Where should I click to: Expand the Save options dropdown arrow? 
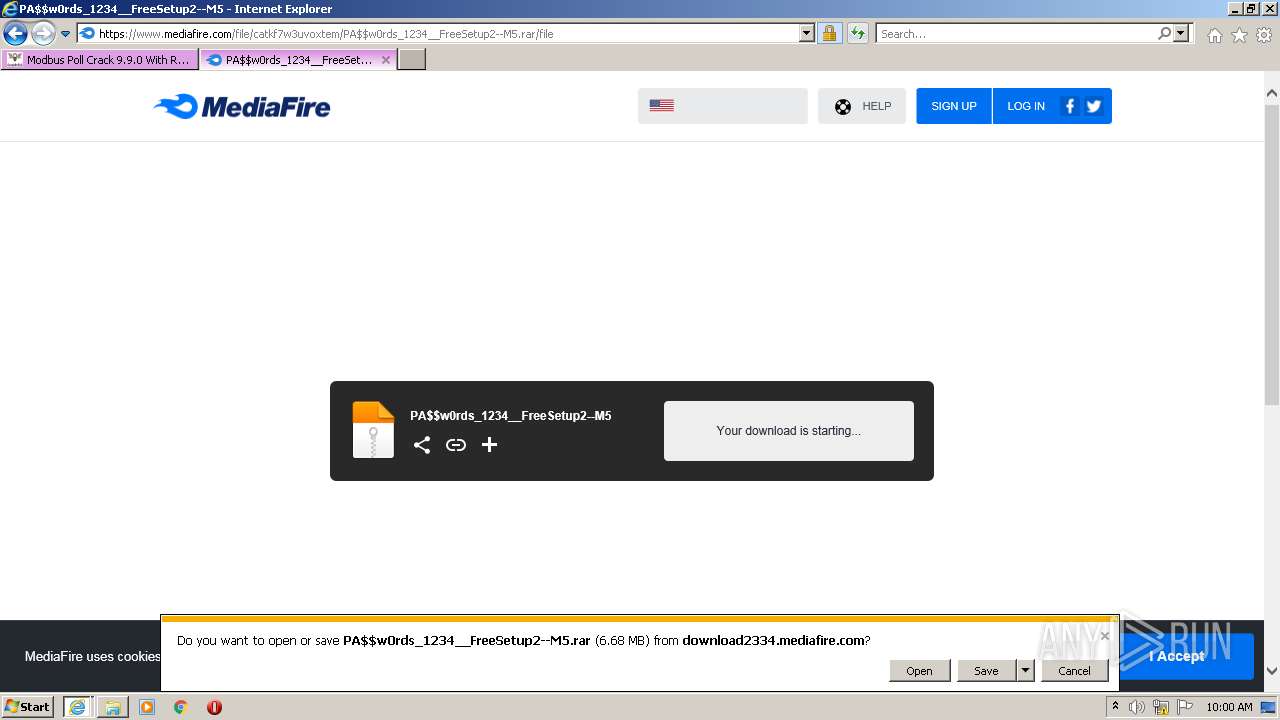pyautogui.click(x=1025, y=671)
